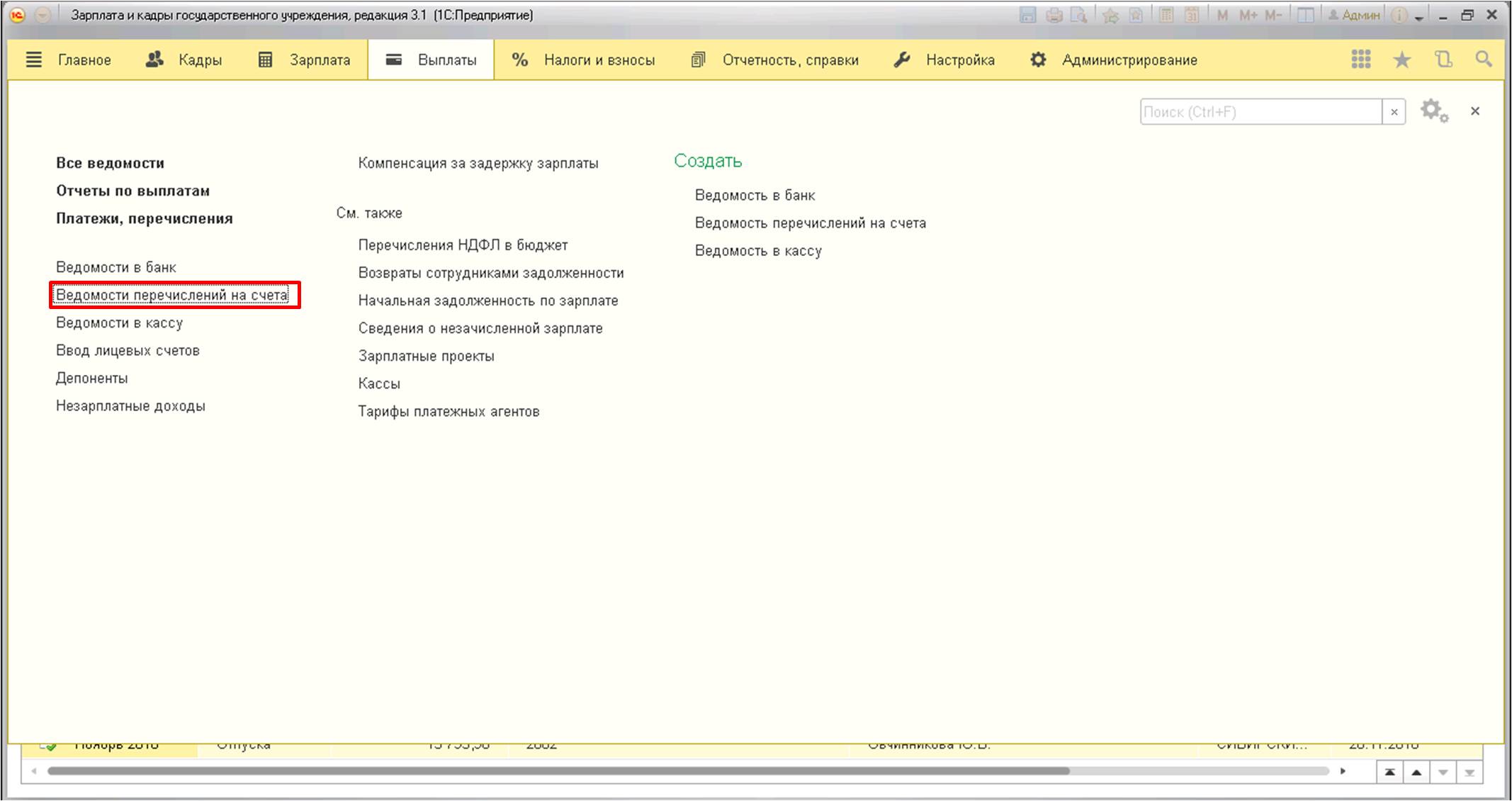Click the M- memory button
Viewport: 1512px width, 801px height.
click(1273, 15)
